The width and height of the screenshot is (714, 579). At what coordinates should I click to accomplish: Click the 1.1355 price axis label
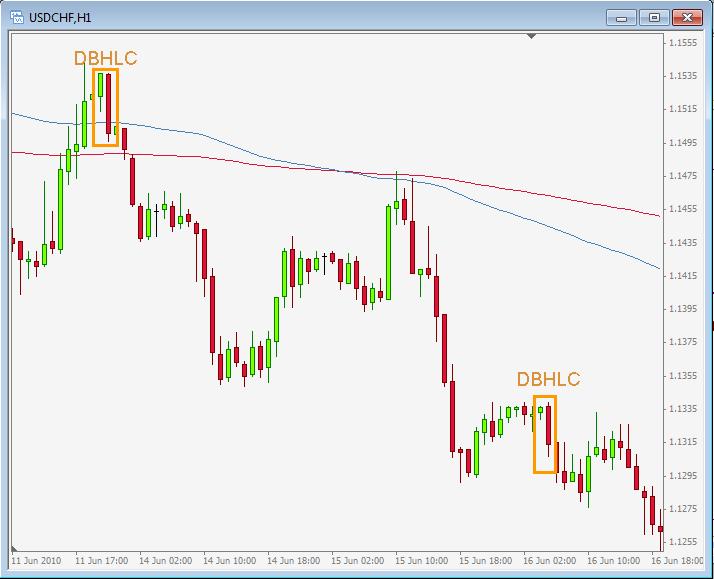[x=683, y=376]
